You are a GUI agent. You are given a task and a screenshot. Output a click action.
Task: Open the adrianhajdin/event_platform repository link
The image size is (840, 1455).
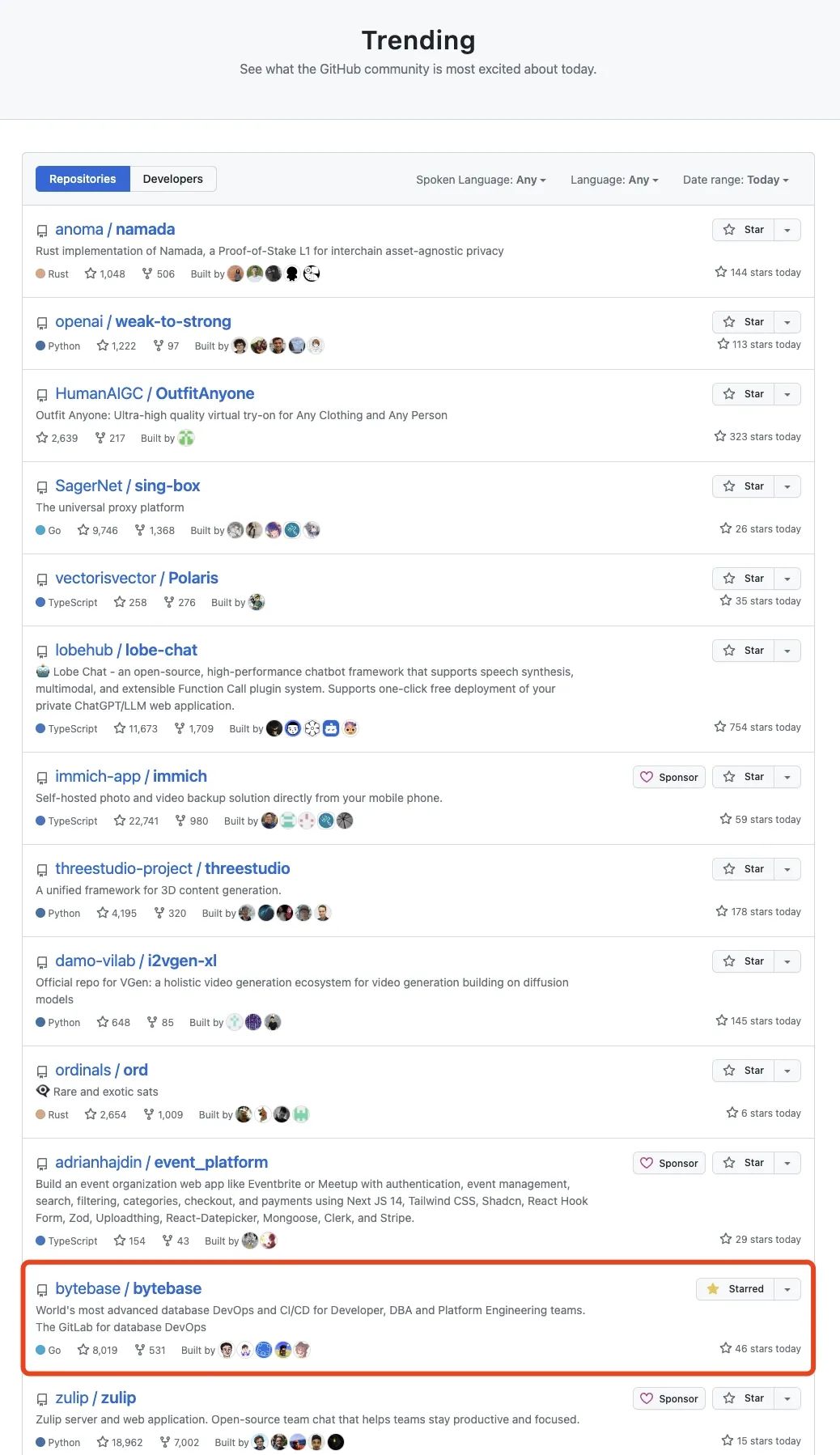point(161,1162)
